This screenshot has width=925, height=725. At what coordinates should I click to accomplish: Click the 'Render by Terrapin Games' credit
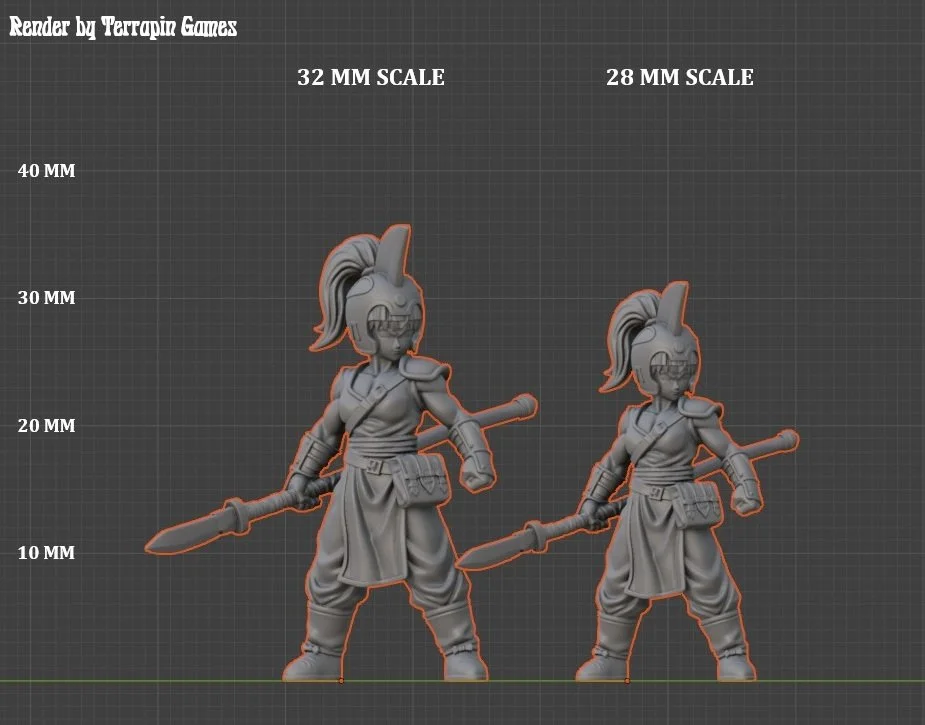(123, 27)
